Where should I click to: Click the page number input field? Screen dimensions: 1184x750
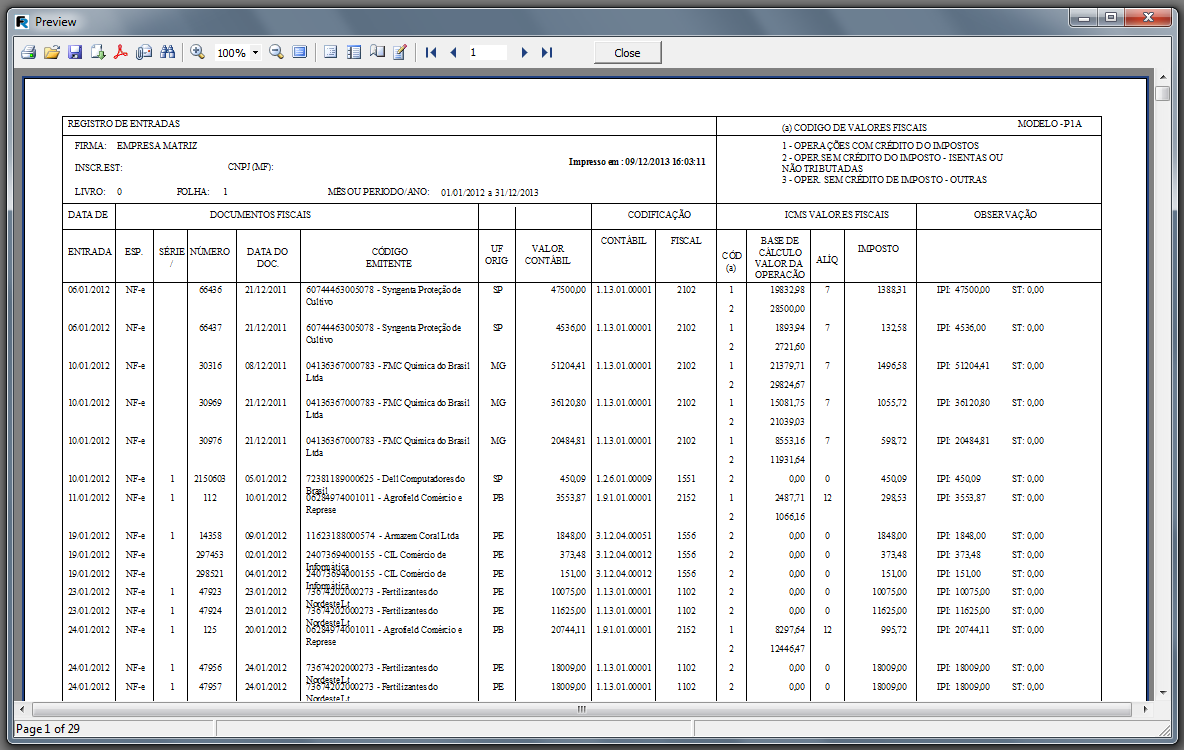tap(487, 52)
